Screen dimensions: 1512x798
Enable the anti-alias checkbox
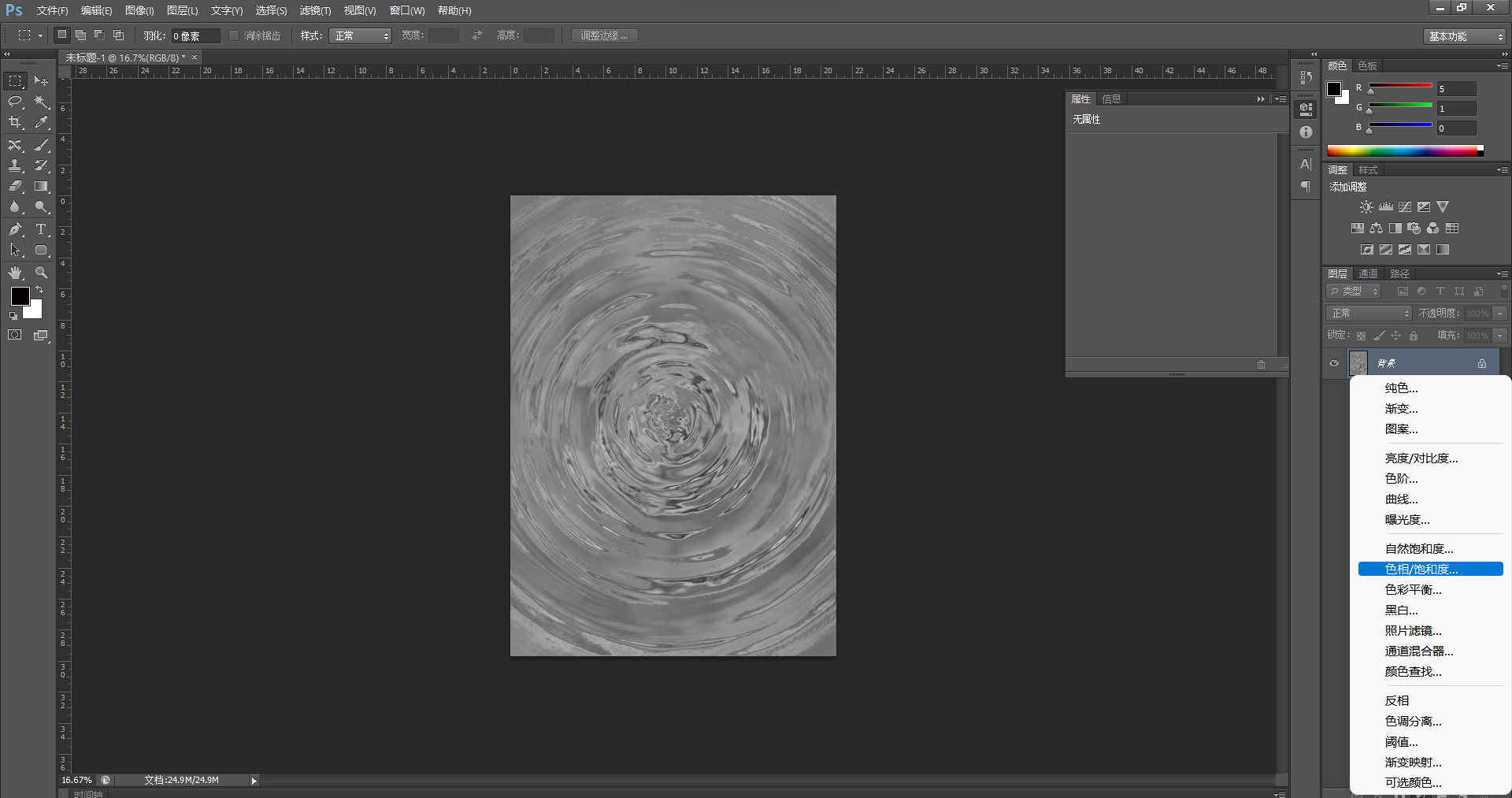234,35
